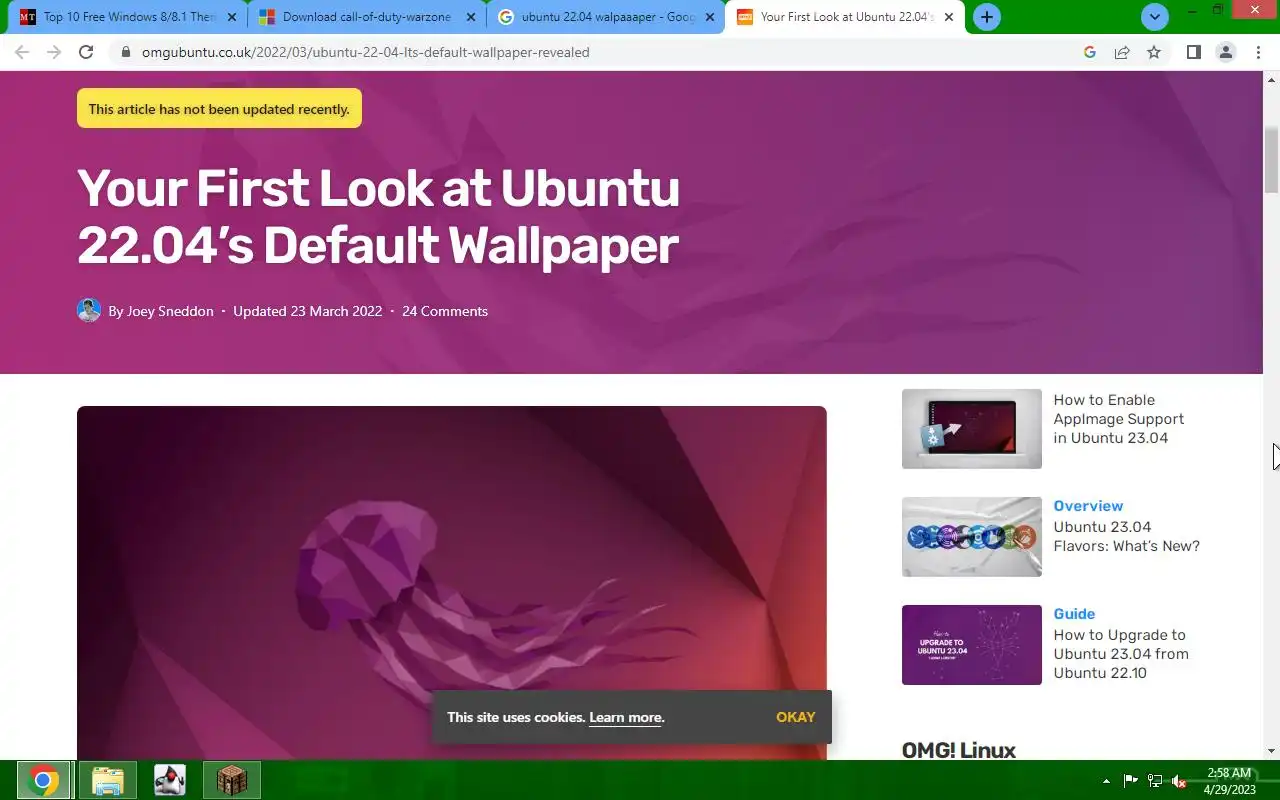Click the Guide category label
This screenshot has width=1280, height=800.
click(1074, 614)
